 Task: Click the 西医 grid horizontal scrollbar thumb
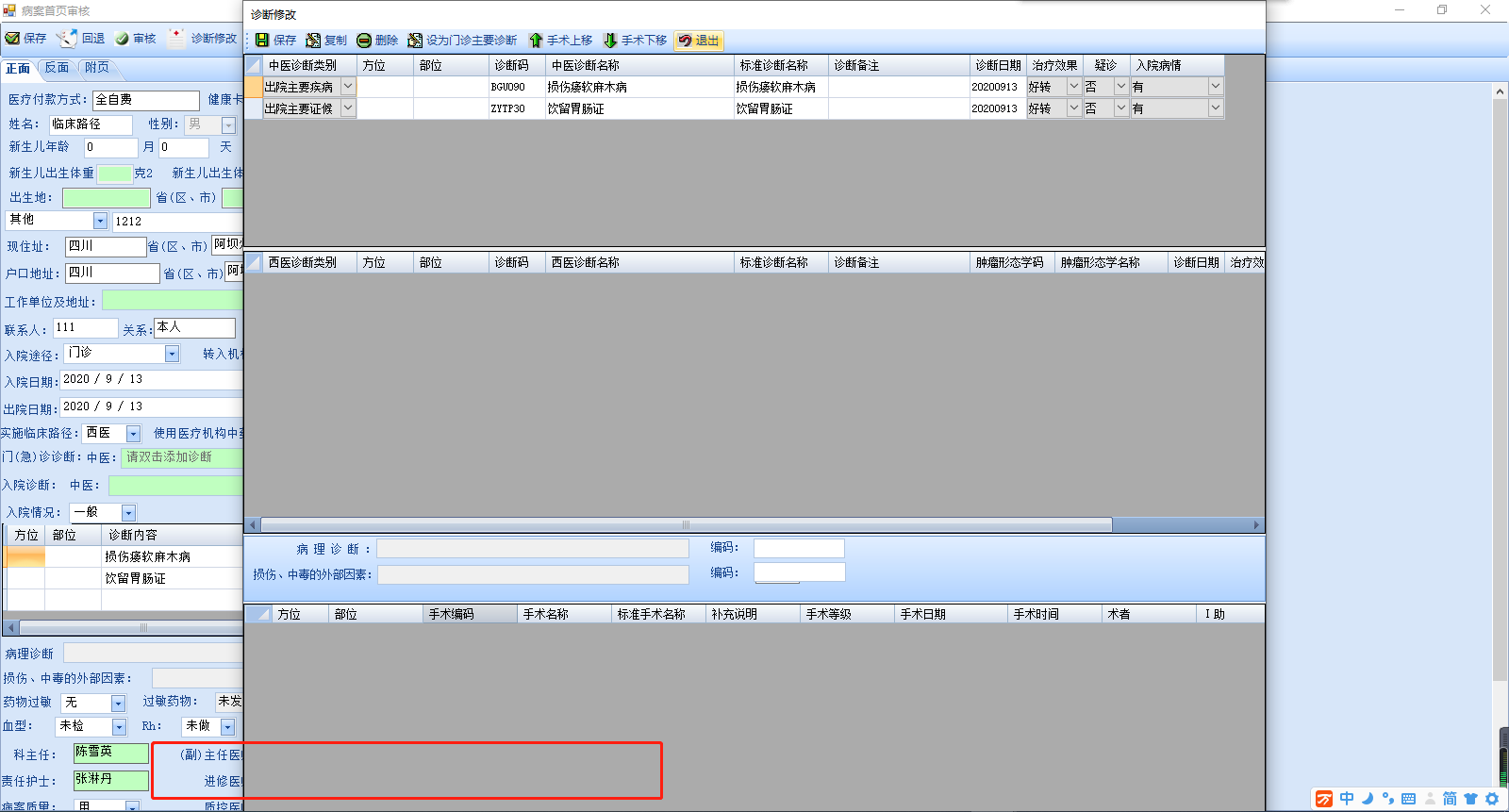click(687, 525)
